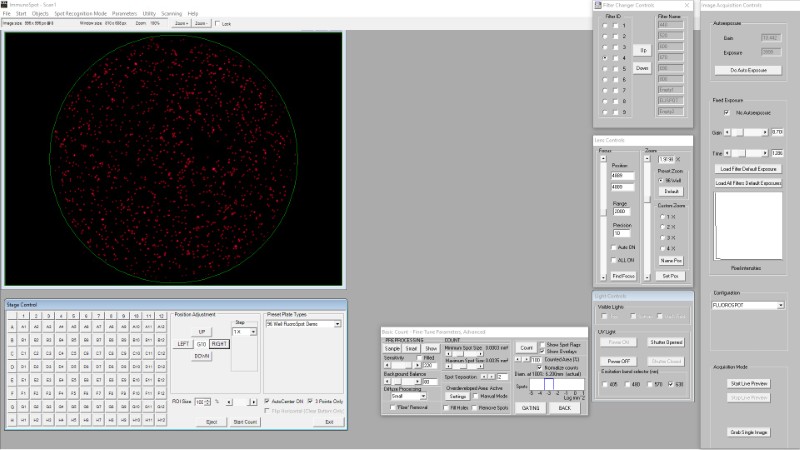Click the filter changer Down button

coord(642,68)
